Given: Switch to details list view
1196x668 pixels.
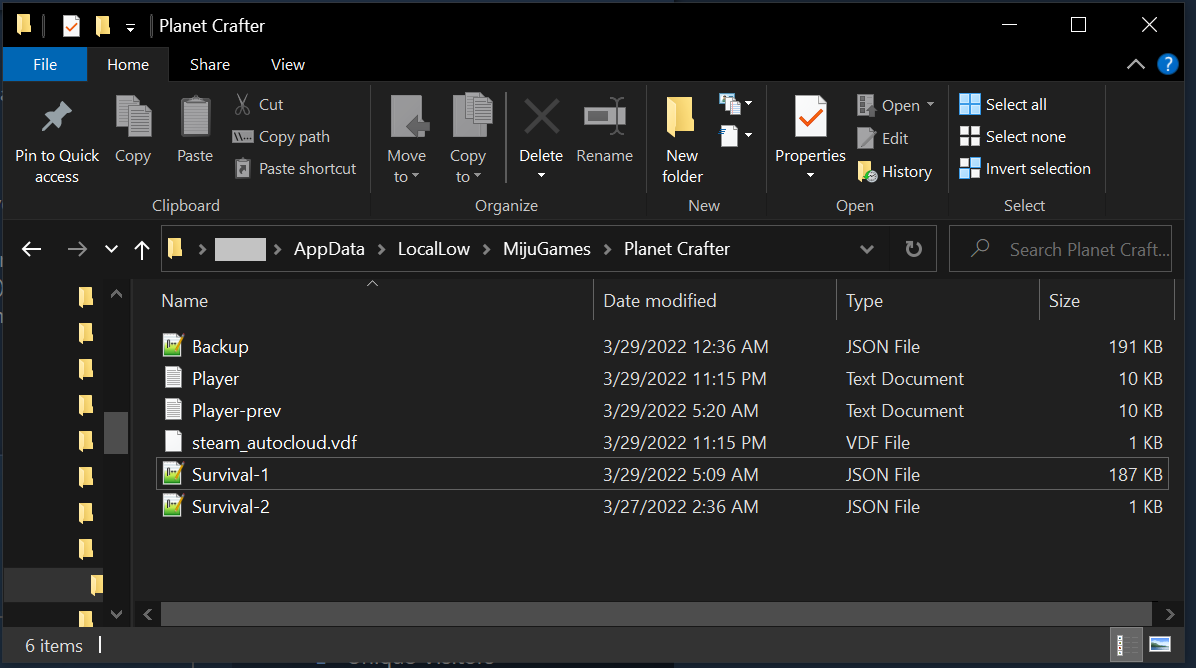Looking at the screenshot, I should pyautogui.click(x=1122, y=644).
